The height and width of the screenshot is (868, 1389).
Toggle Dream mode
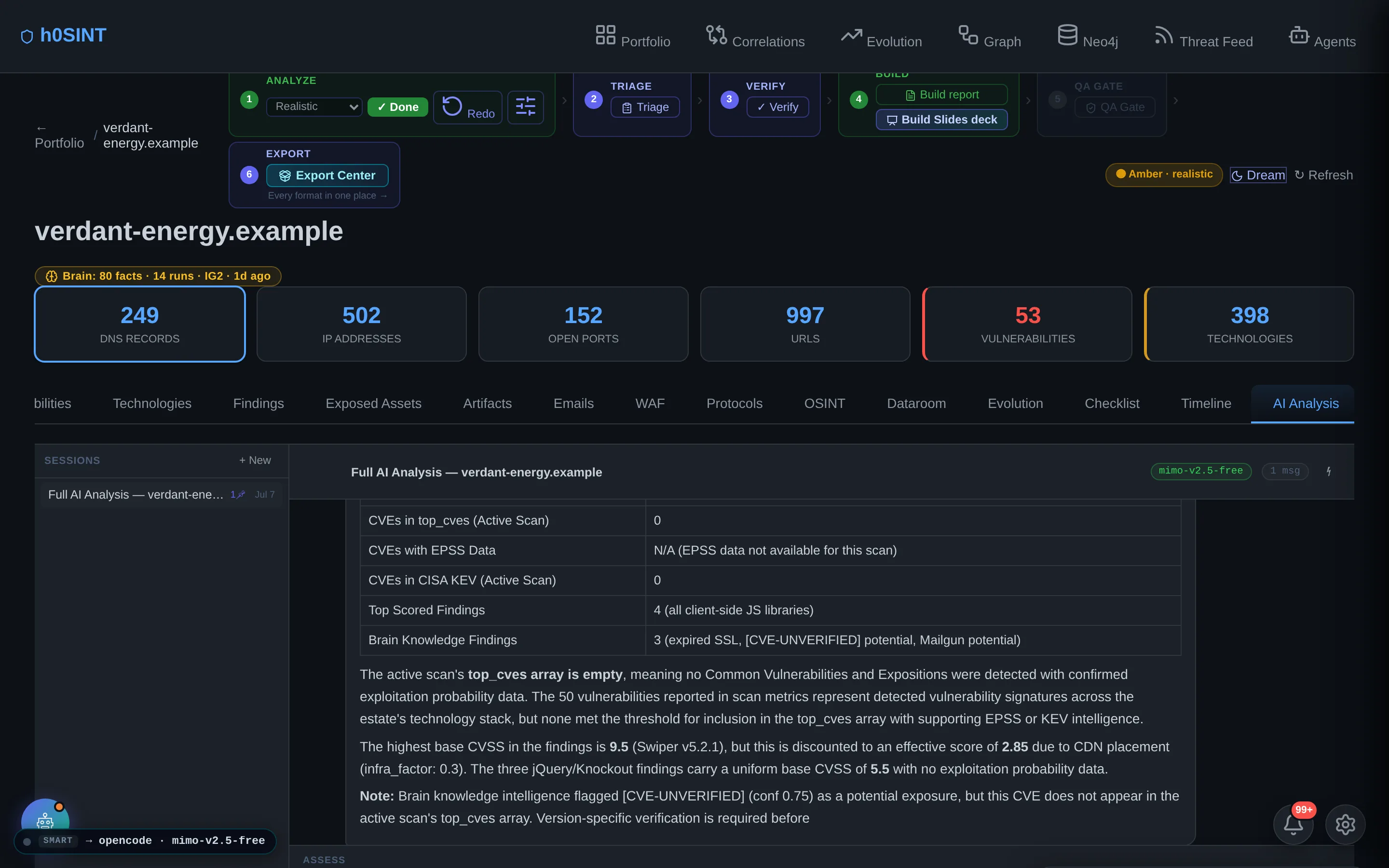1257,175
